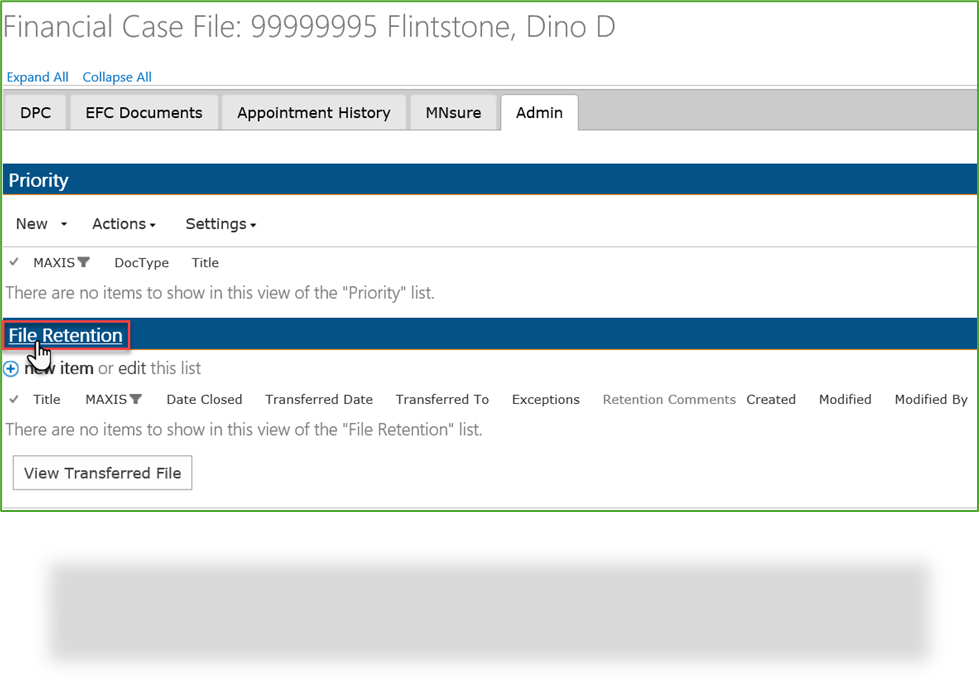979x687 pixels.
Task: Toggle select-all checkmark in File Retention list
Action: coord(14,400)
